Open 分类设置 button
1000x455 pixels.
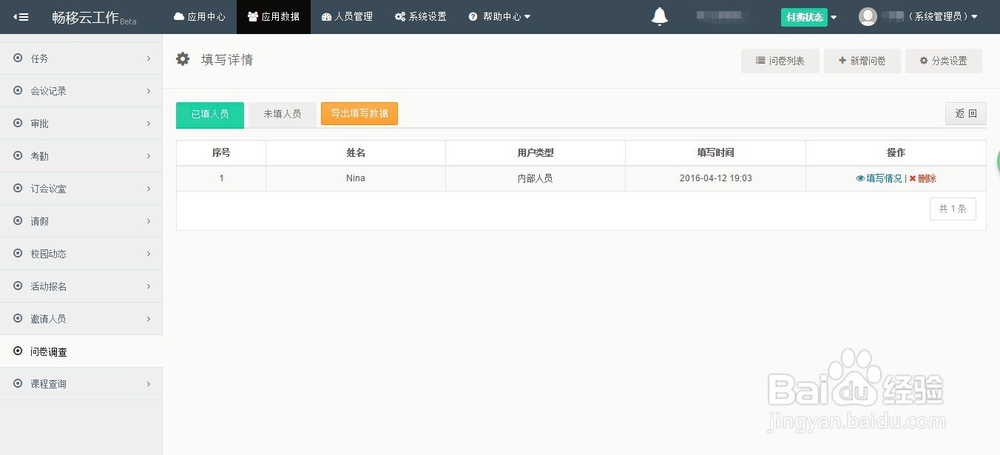[x=943, y=61]
